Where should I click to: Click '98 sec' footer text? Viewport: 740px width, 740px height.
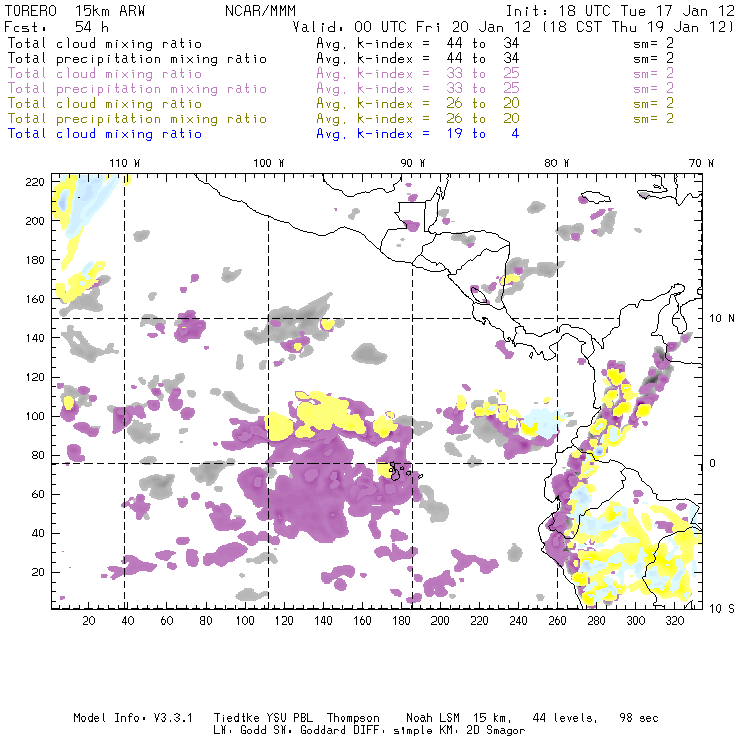click(x=639, y=718)
